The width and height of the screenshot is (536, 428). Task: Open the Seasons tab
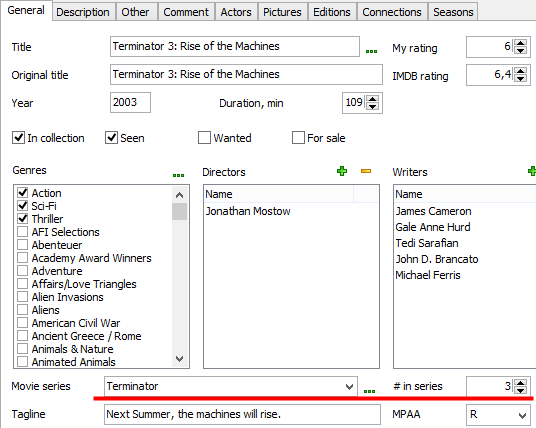[x=453, y=12]
